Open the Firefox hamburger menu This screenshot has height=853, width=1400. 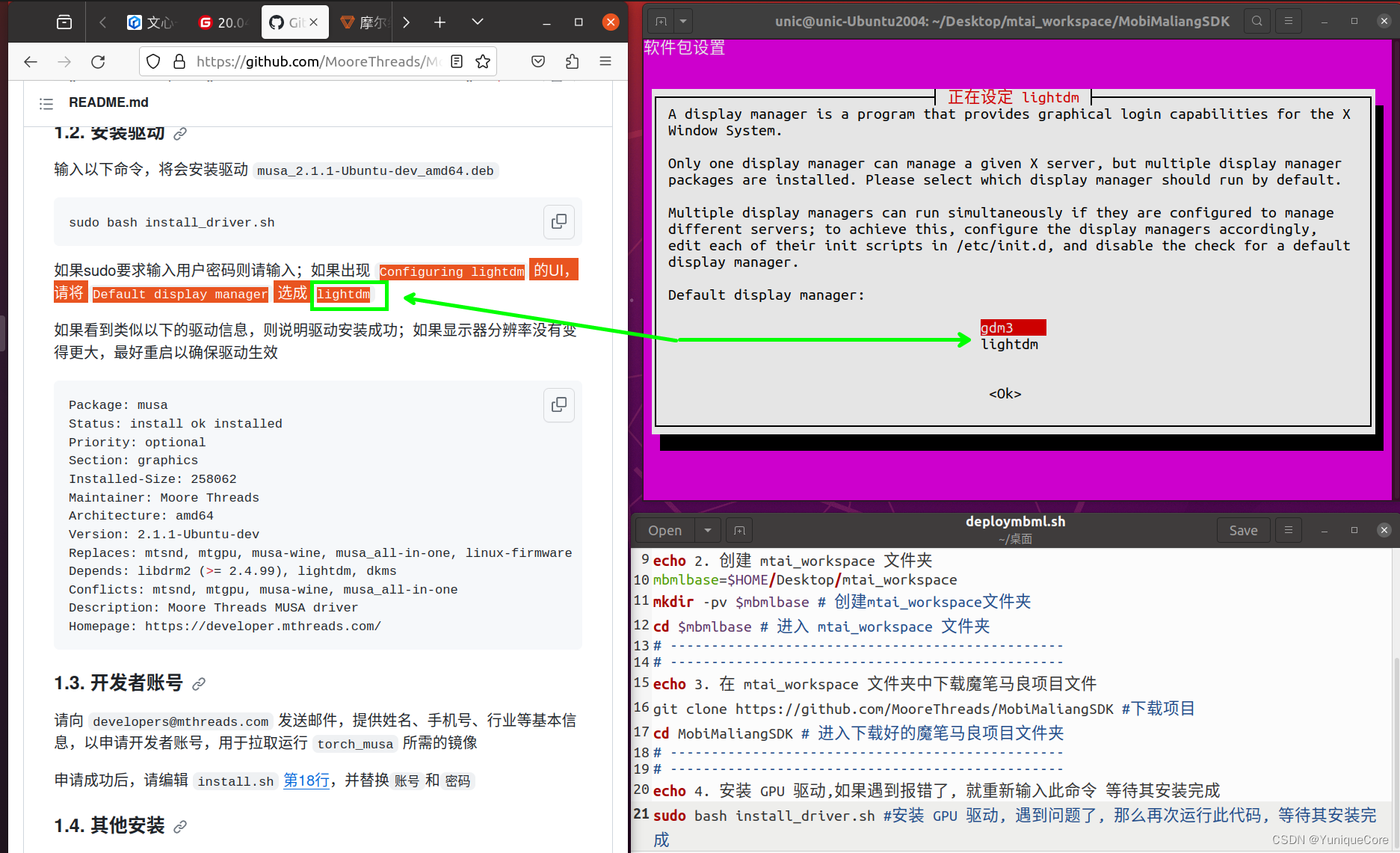click(x=605, y=62)
